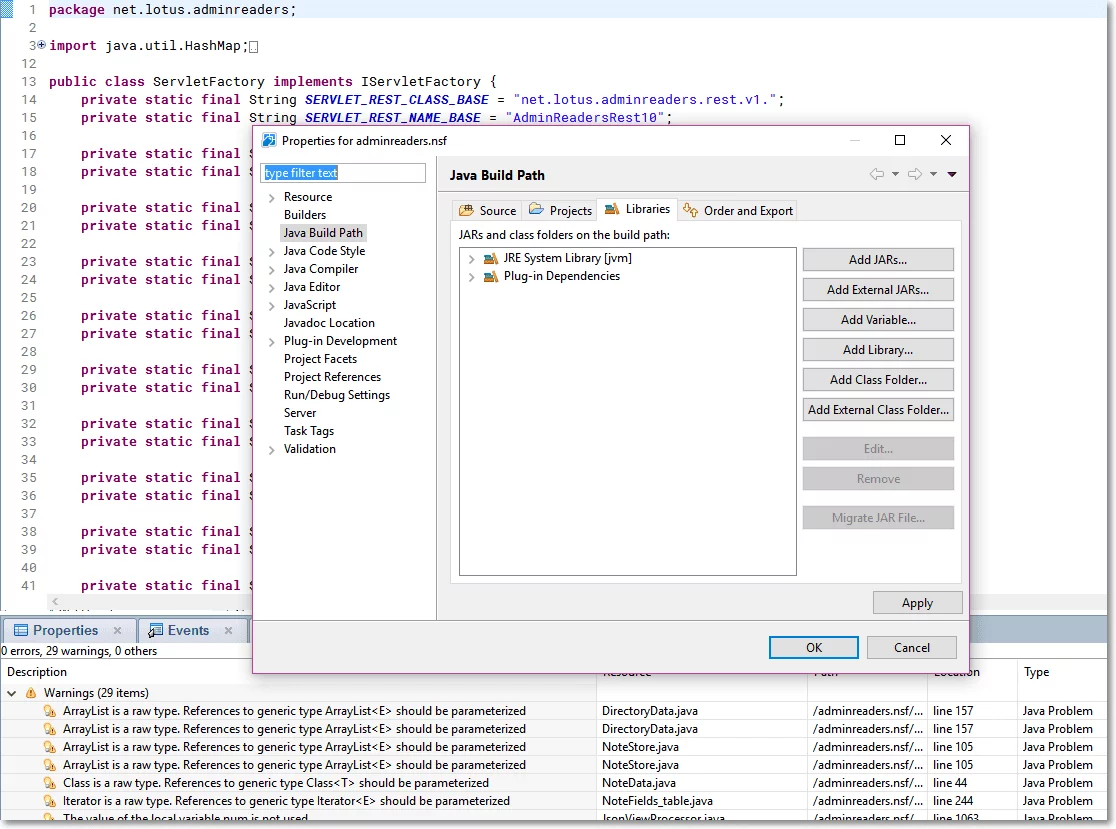The width and height of the screenshot is (1116, 829).
Task: Close the Events view tab
Action: click(228, 631)
